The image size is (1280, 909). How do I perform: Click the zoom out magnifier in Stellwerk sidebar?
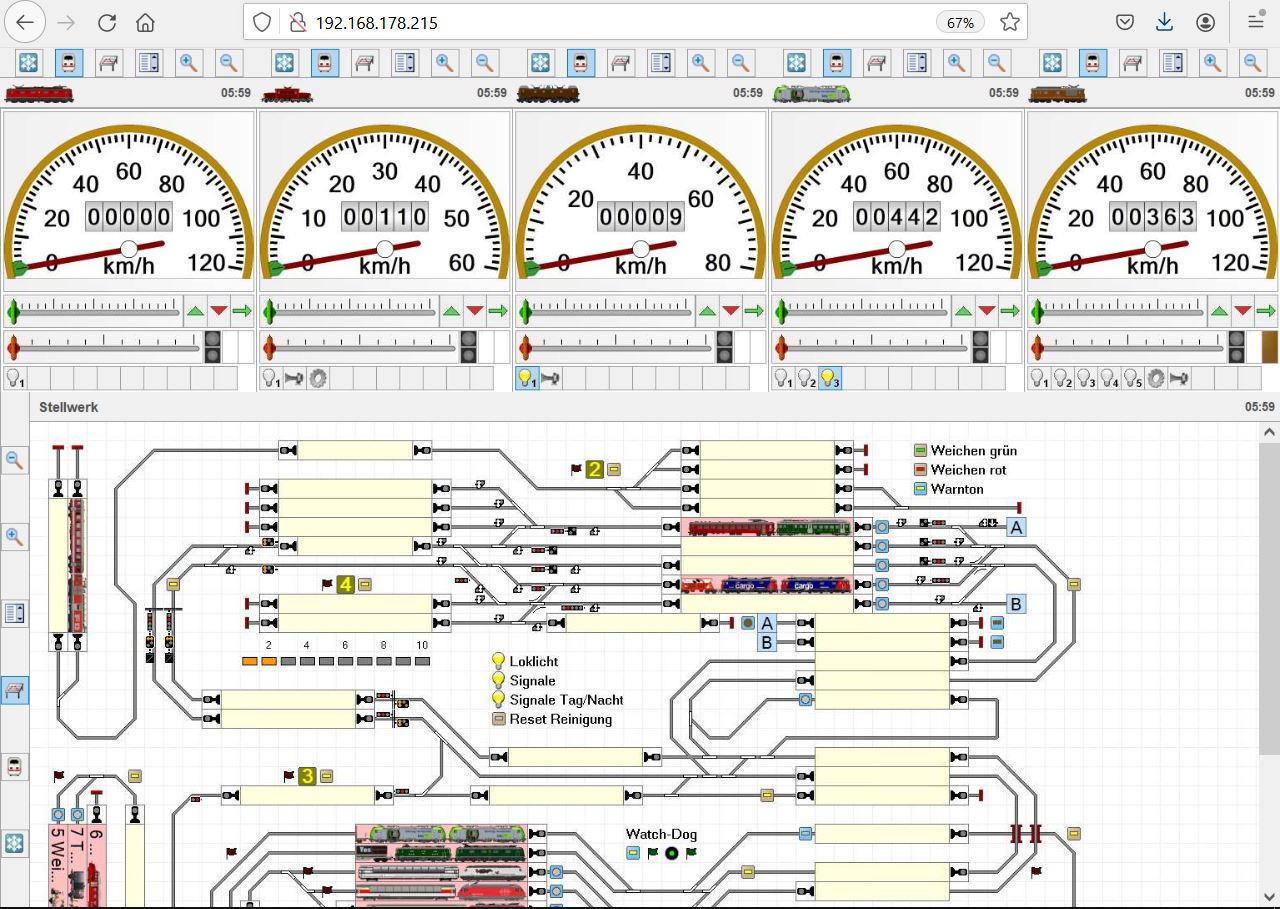[x=14, y=460]
